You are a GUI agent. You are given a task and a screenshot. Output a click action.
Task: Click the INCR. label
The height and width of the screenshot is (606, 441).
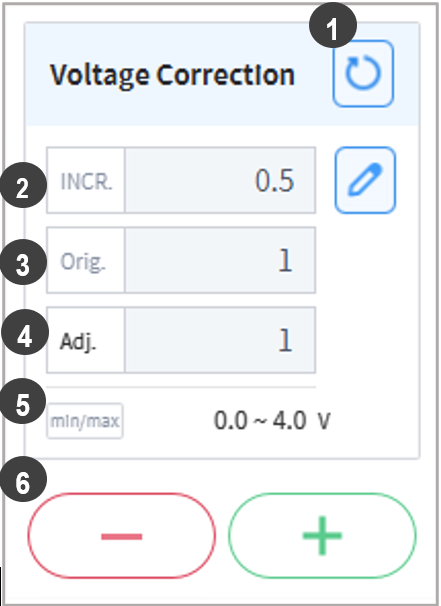[x=86, y=180]
